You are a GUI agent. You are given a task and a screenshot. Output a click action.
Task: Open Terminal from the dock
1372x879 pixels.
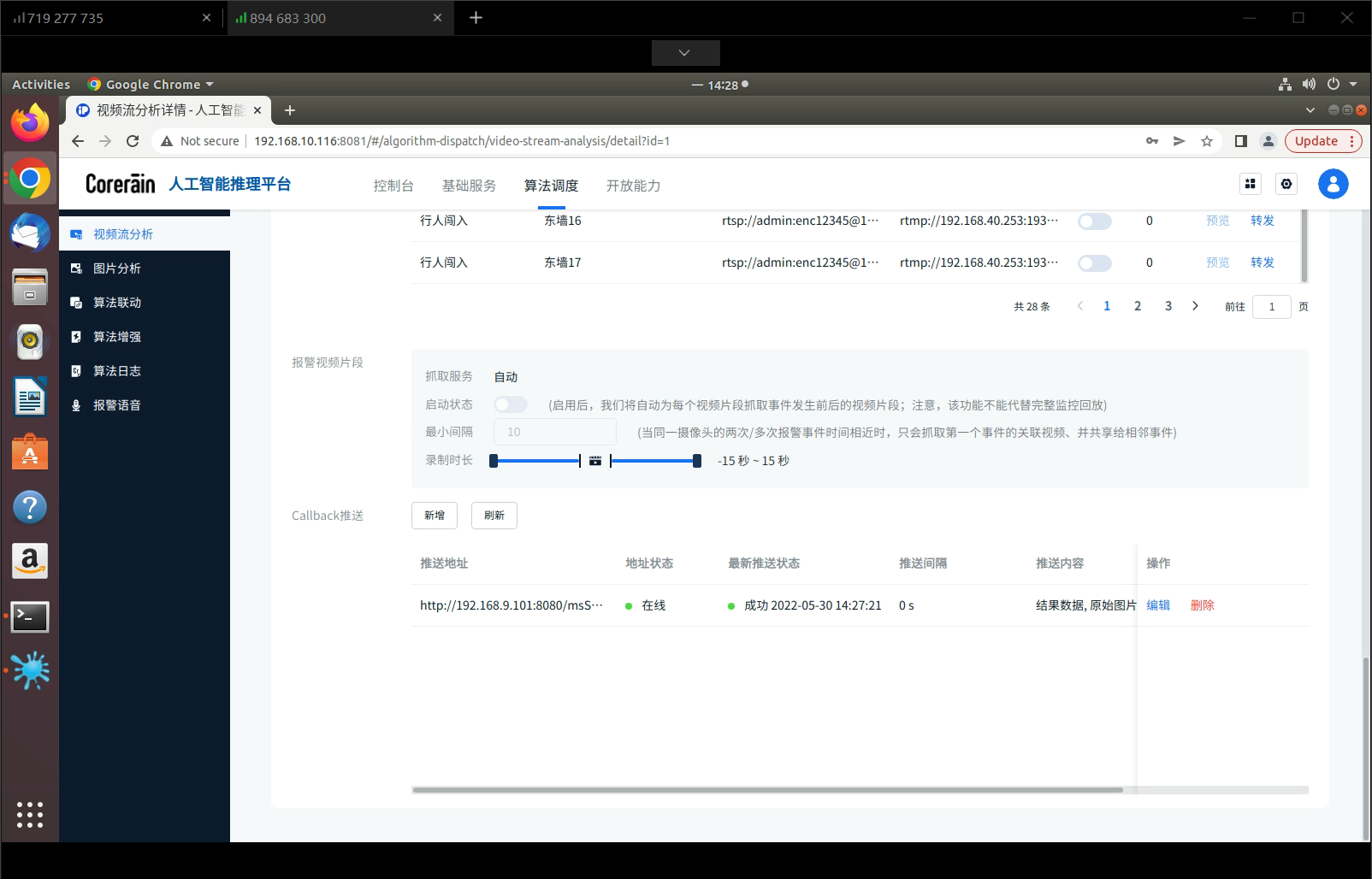pyautogui.click(x=30, y=616)
